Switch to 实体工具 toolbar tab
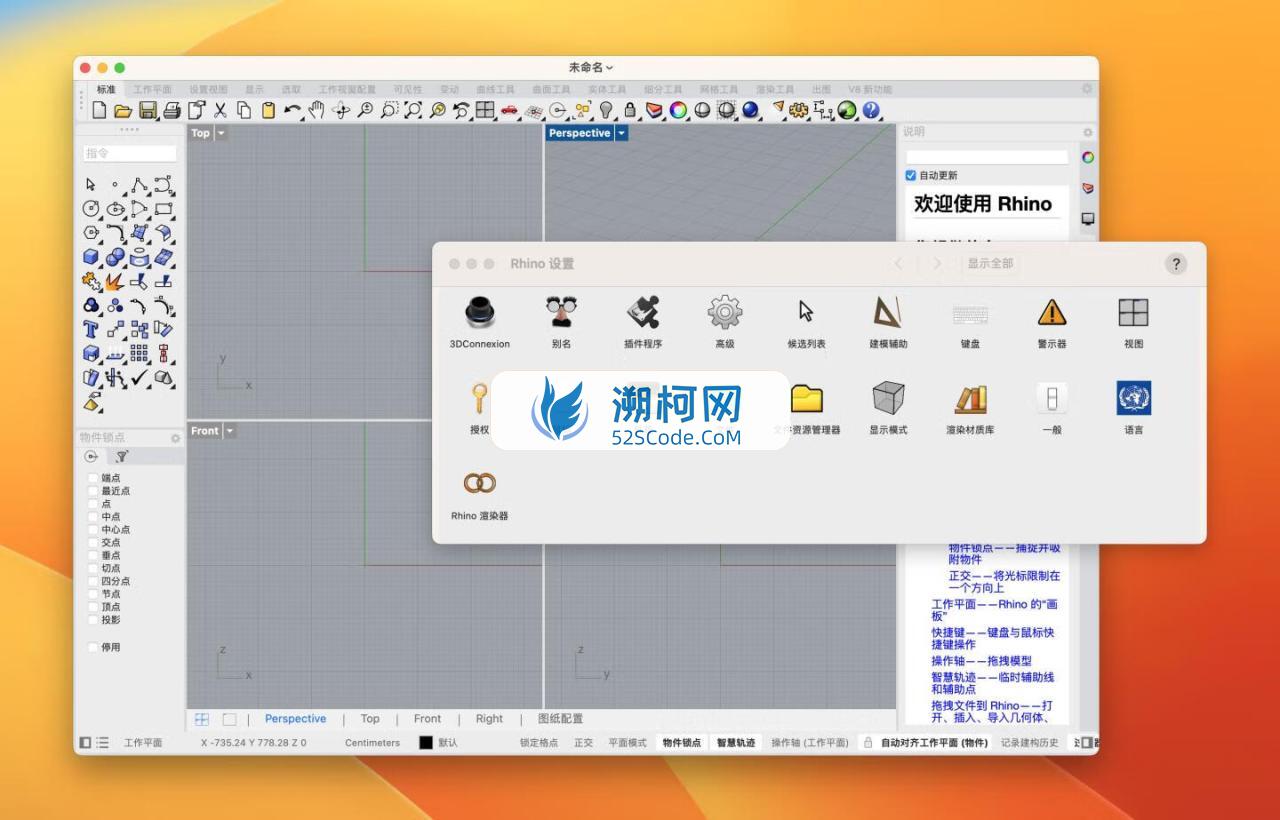 607,90
